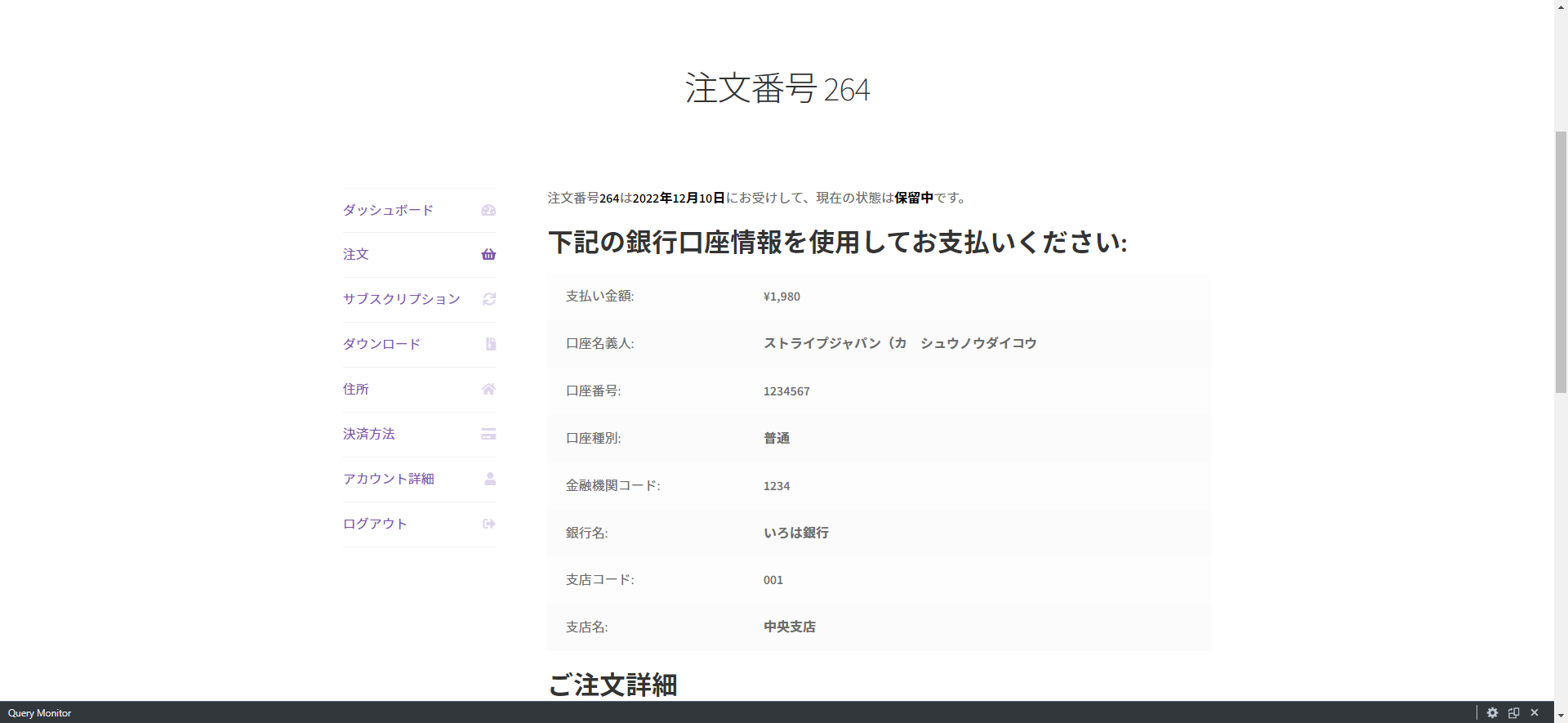Click the bank code value 1234
The width and height of the screenshot is (1568, 723).
(x=777, y=486)
